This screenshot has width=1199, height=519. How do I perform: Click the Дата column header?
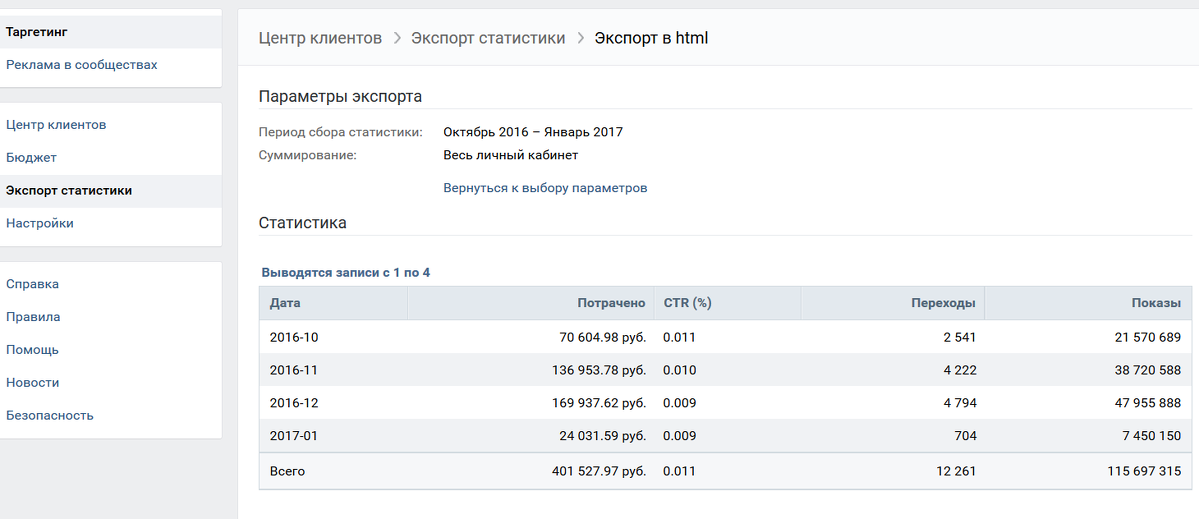[x=333, y=303]
